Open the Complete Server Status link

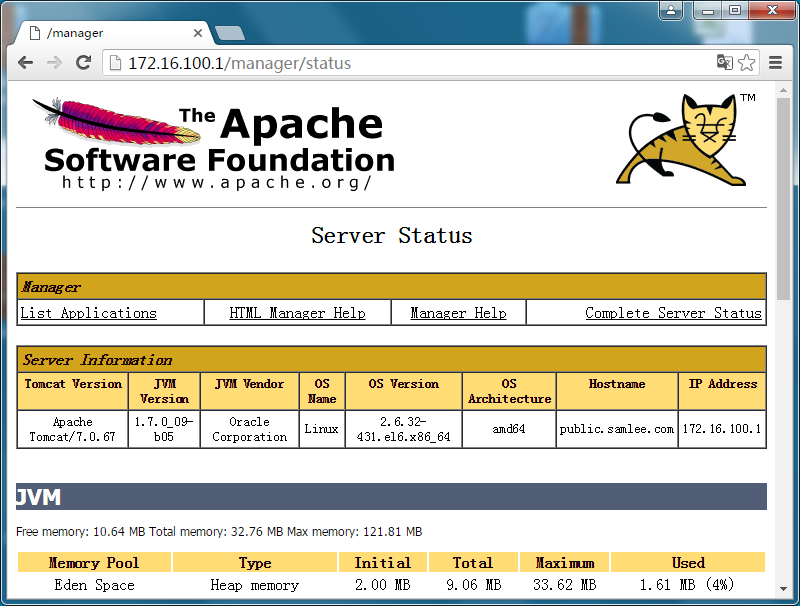tap(673, 313)
